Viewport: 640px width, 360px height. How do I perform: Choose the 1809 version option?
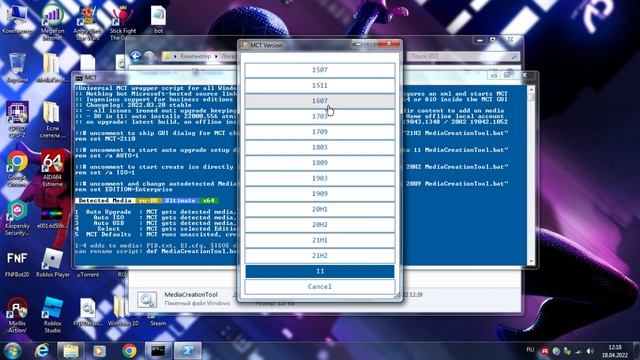click(x=320, y=163)
